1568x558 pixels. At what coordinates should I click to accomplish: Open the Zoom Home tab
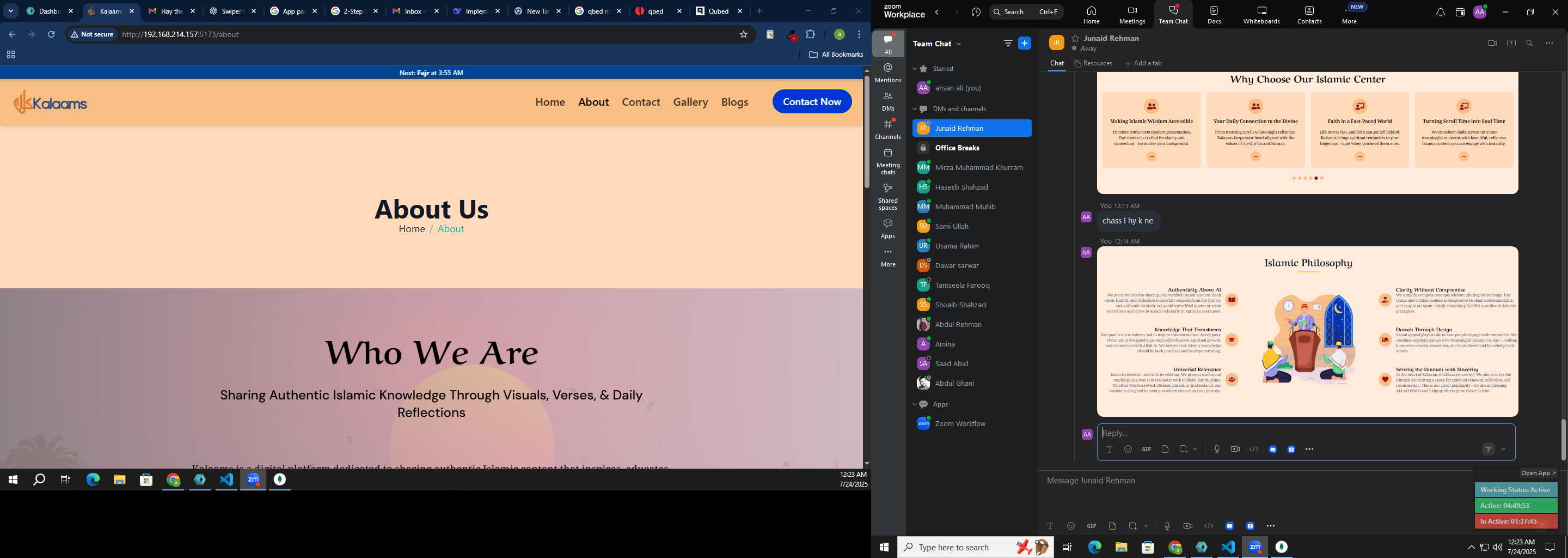pos(1092,14)
